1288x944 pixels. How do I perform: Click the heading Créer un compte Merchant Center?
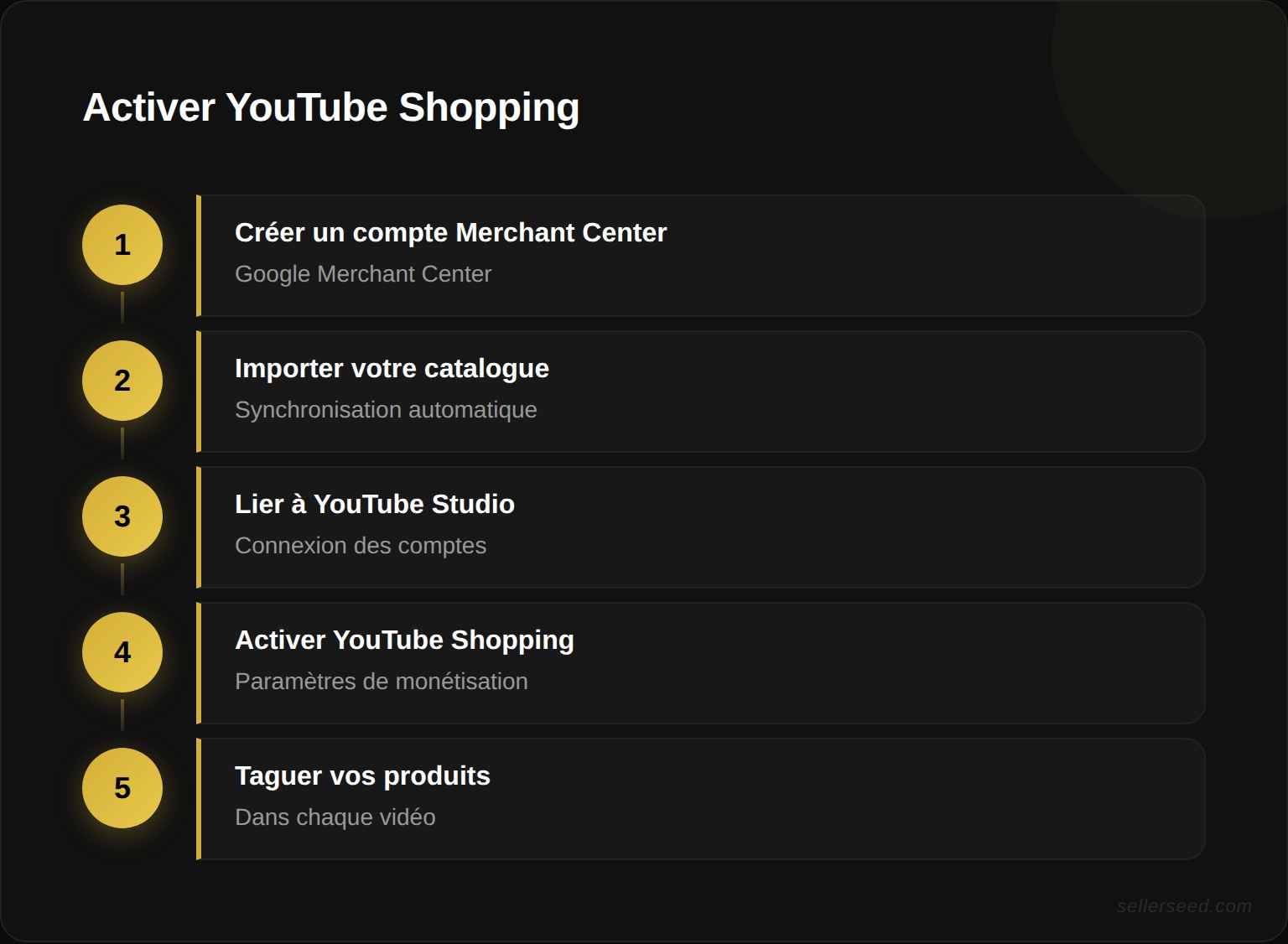click(x=450, y=232)
